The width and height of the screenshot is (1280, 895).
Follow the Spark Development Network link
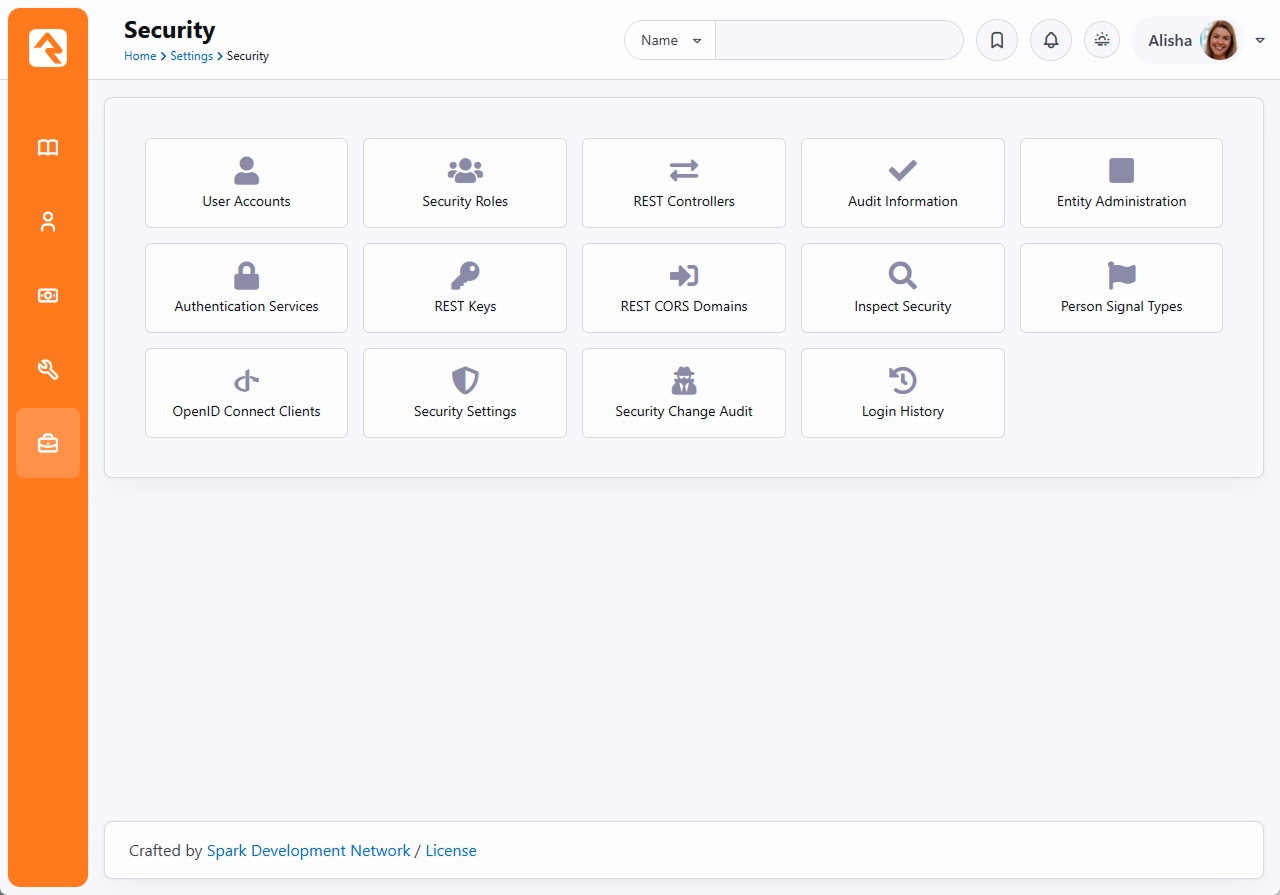[x=308, y=851]
